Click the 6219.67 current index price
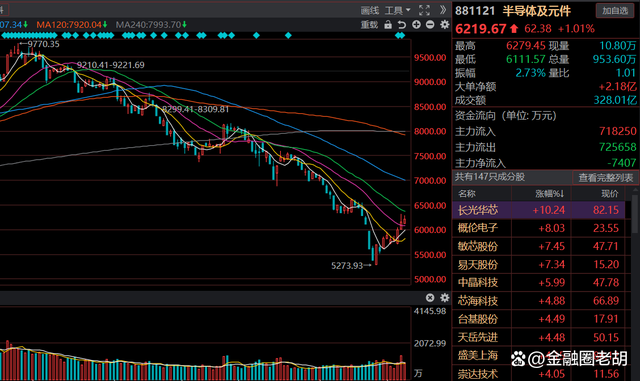640x381 pixels. 481,29
